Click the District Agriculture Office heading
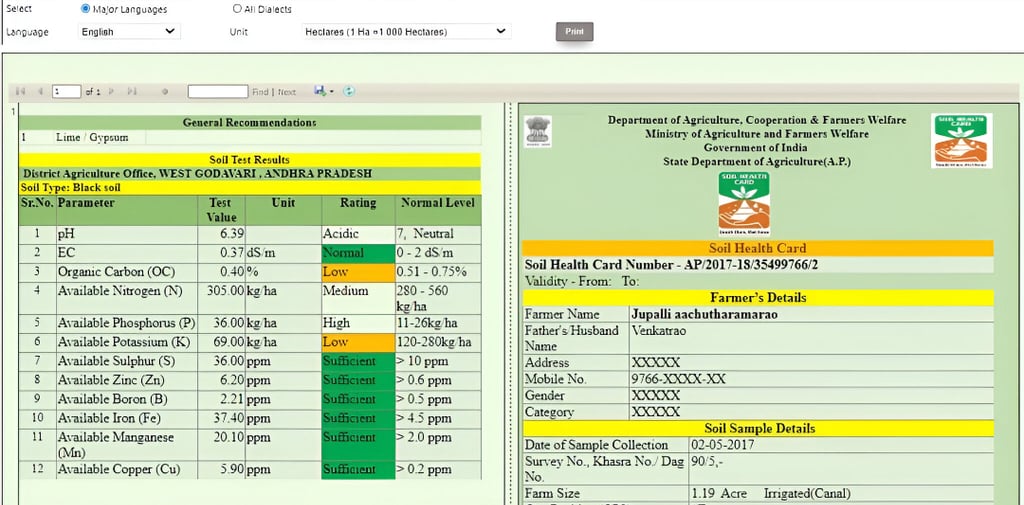The image size is (1024, 505). click(197, 174)
